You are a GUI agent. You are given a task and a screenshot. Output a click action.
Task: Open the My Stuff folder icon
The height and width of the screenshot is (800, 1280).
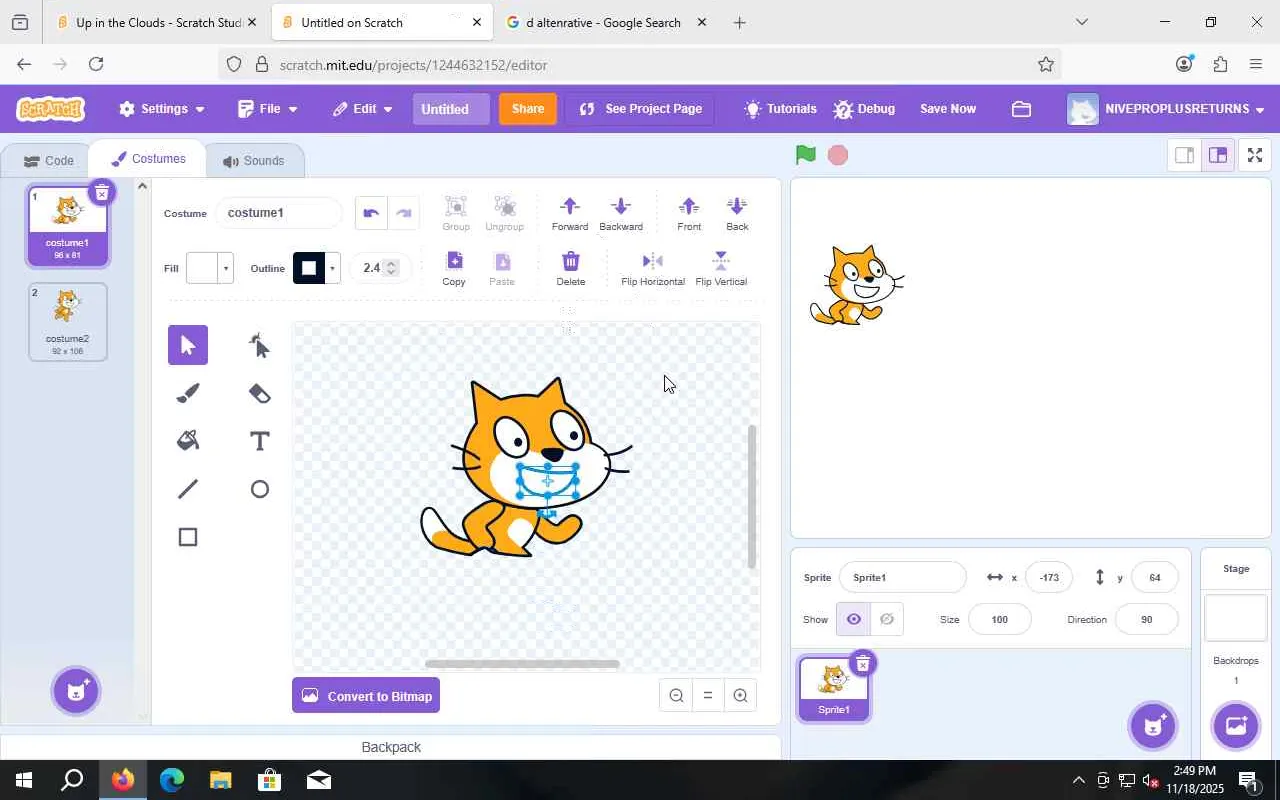pyautogui.click(x=1021, y=109)
